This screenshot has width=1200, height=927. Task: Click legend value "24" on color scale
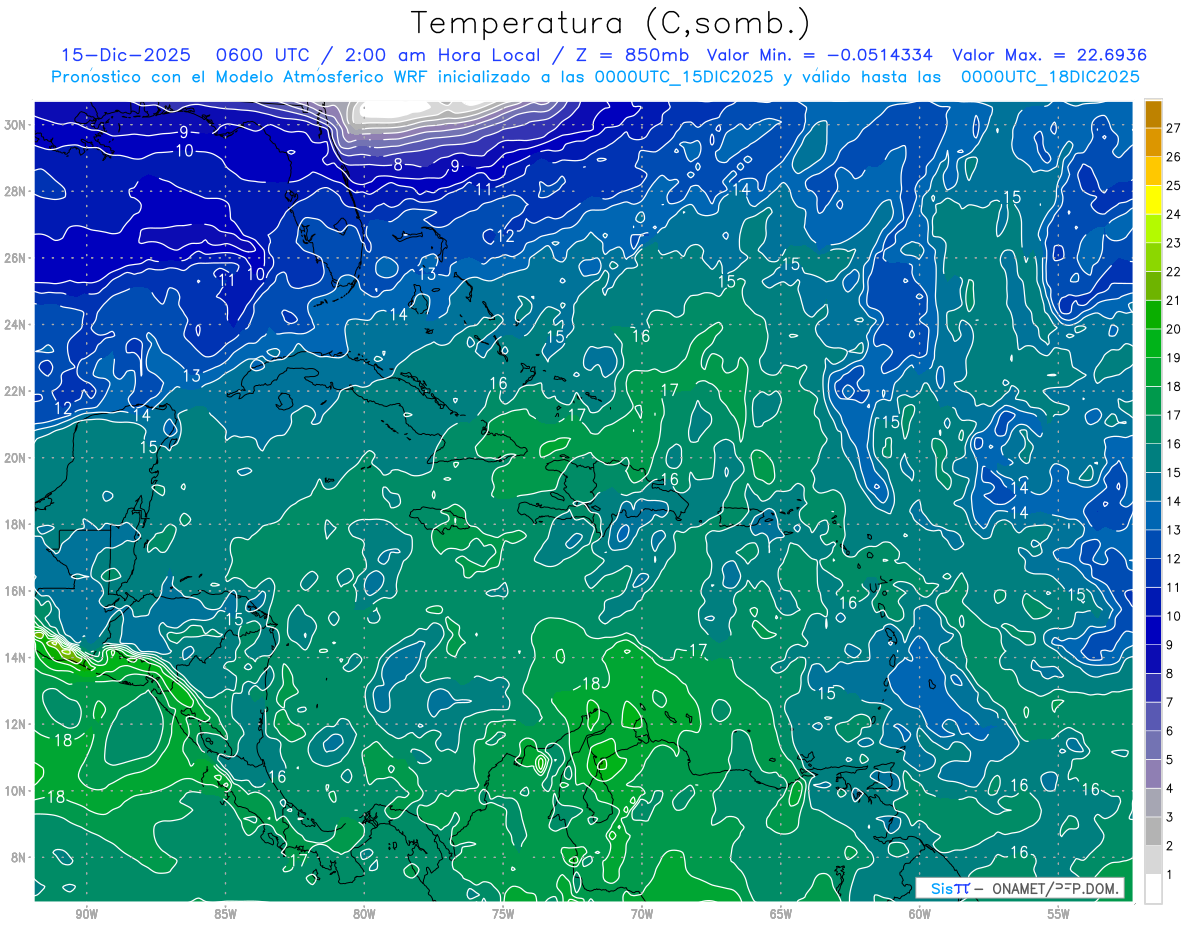pos(1174,214)
